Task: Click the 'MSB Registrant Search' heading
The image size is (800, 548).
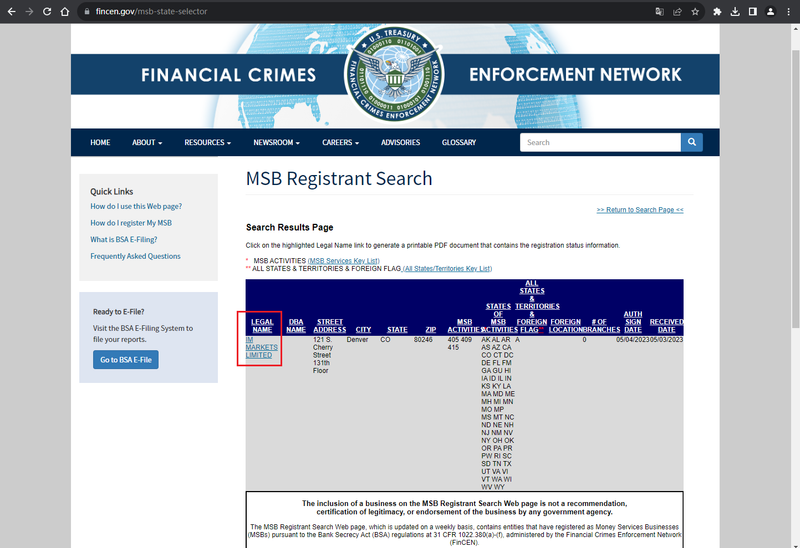Action: click(339, 179)
